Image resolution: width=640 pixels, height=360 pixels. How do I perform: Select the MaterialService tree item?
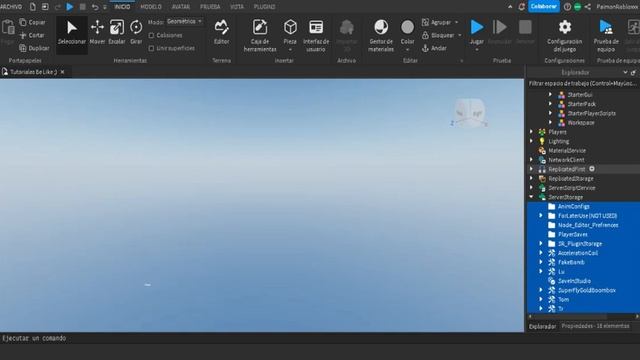pos(567,151)
